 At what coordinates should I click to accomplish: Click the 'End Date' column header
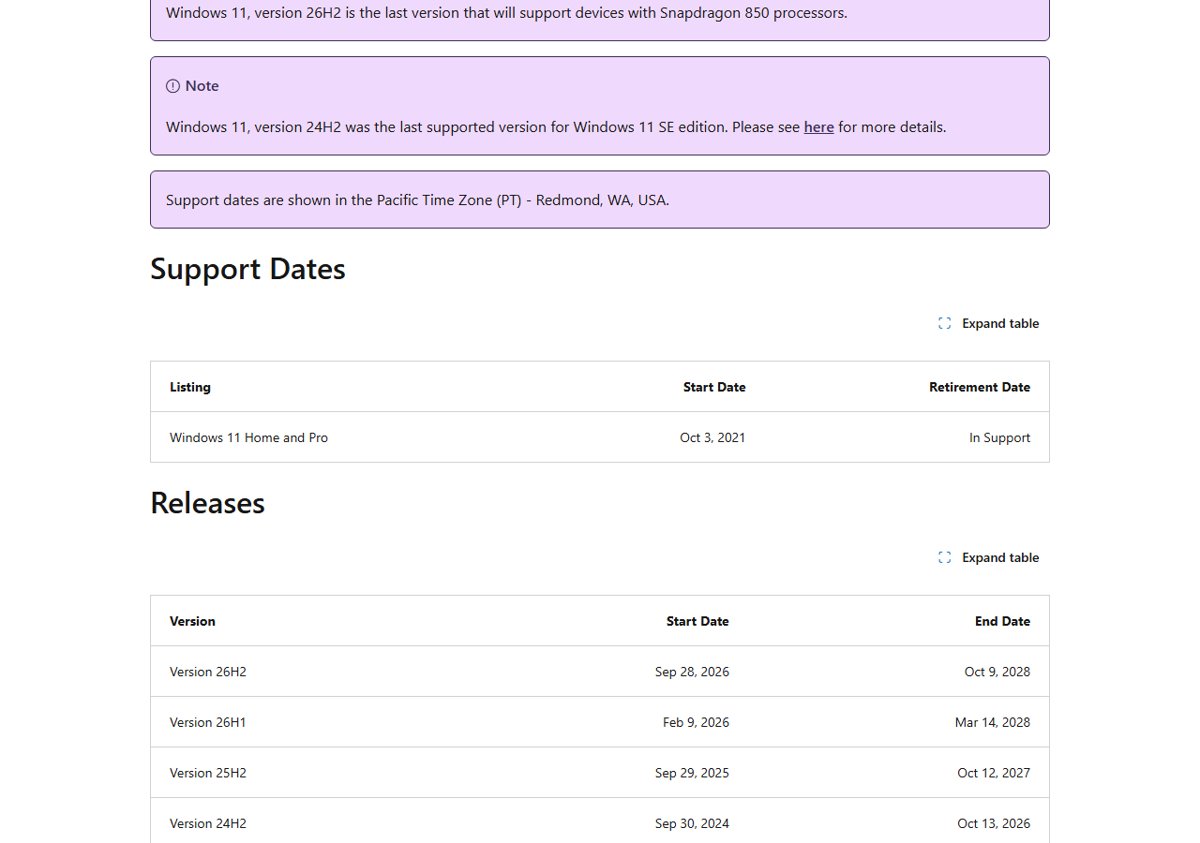coord(1002,621)
